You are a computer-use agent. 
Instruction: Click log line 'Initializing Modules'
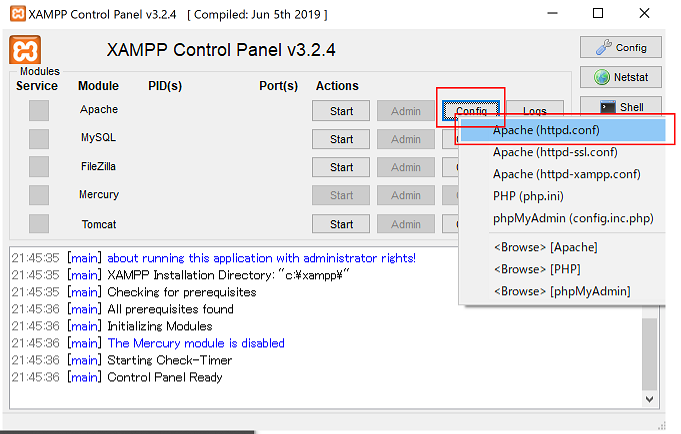point(160,326)
